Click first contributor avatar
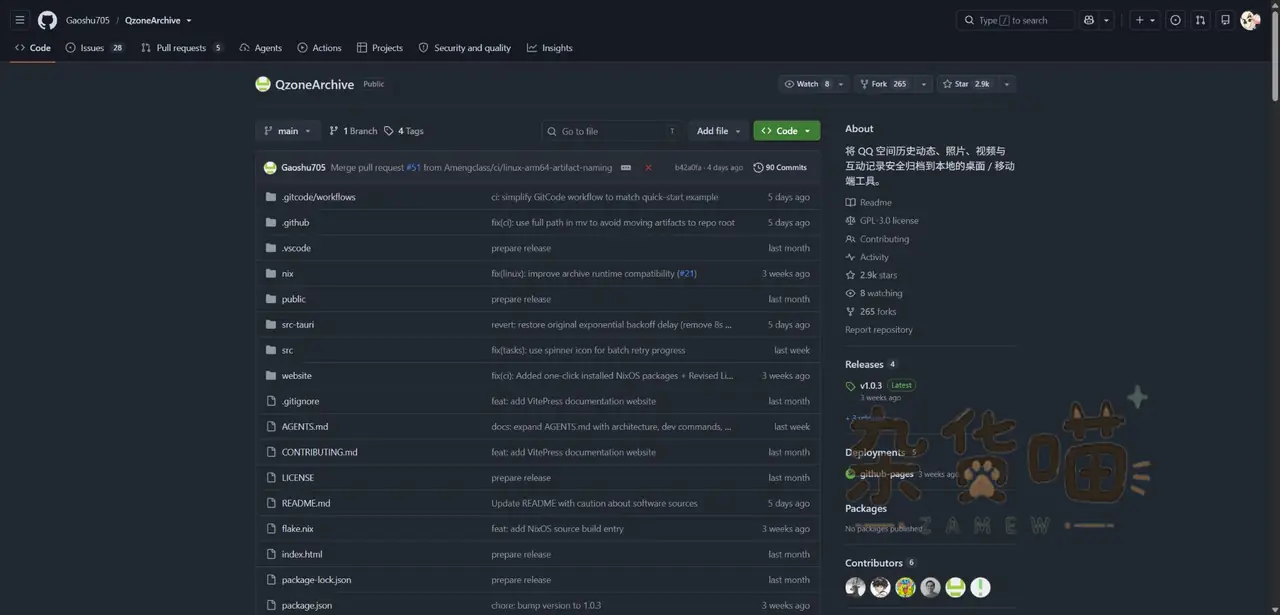Image resolution: width=1280 pixels, height=615 pixels. (855, 587)
